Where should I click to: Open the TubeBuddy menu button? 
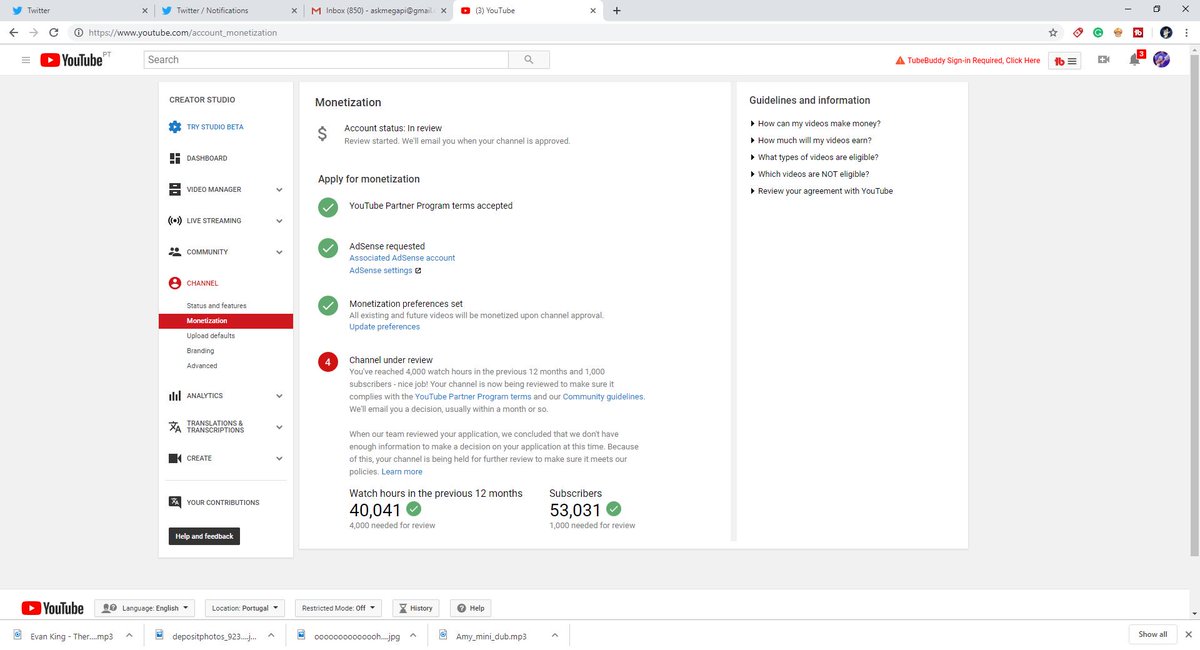tap(1067, 61)
